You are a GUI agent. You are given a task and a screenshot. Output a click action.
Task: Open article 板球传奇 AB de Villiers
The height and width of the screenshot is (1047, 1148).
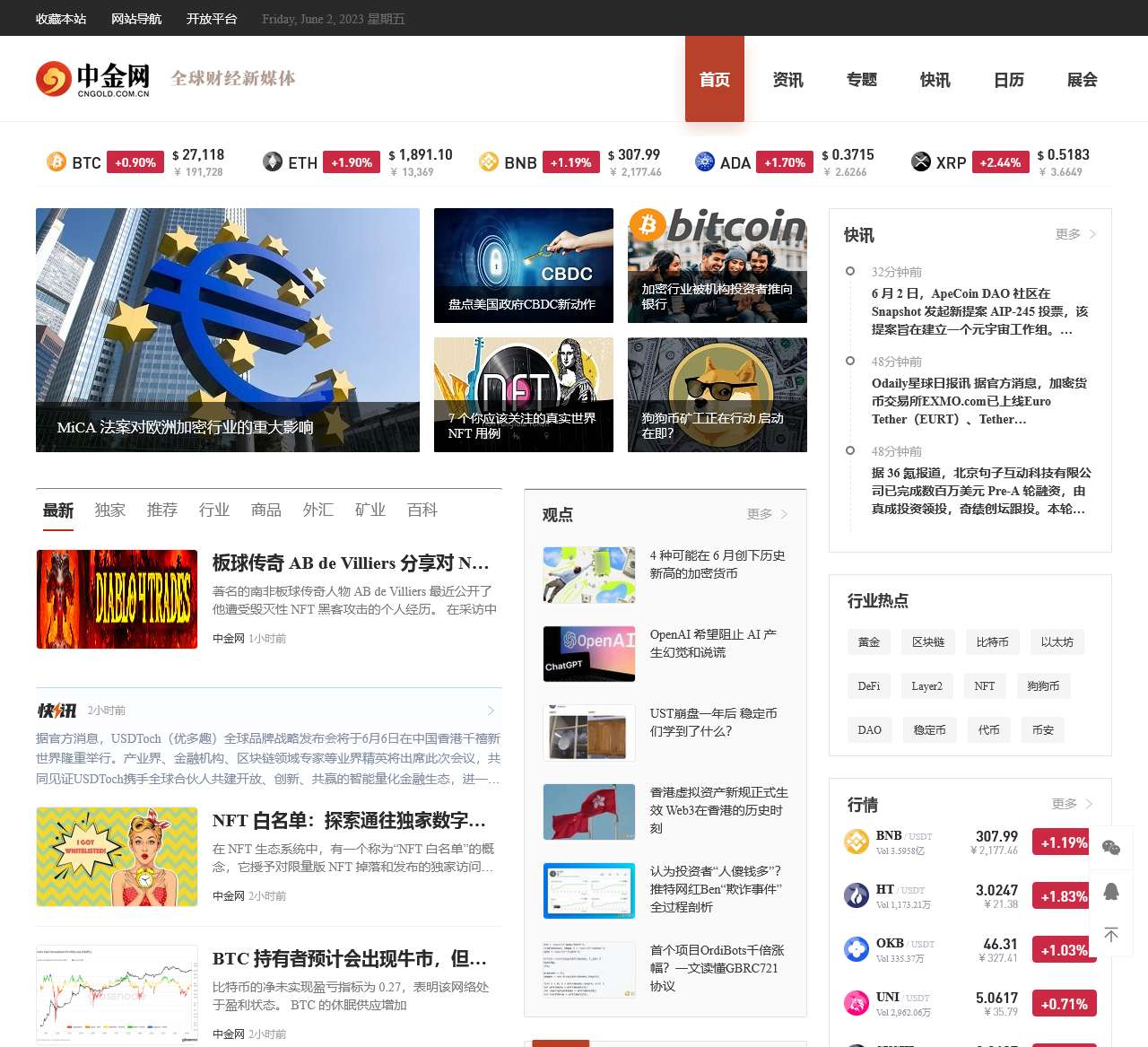tap(351, 563)
